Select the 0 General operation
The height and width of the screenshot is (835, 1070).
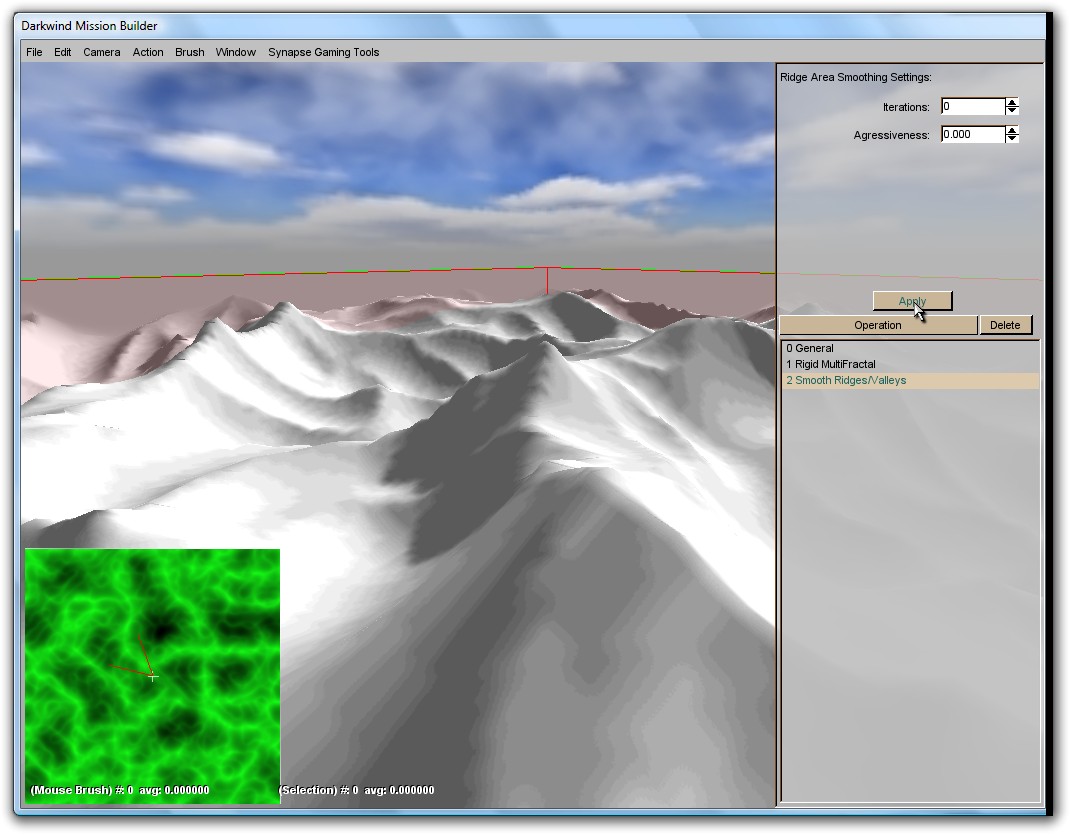[810, 349]
